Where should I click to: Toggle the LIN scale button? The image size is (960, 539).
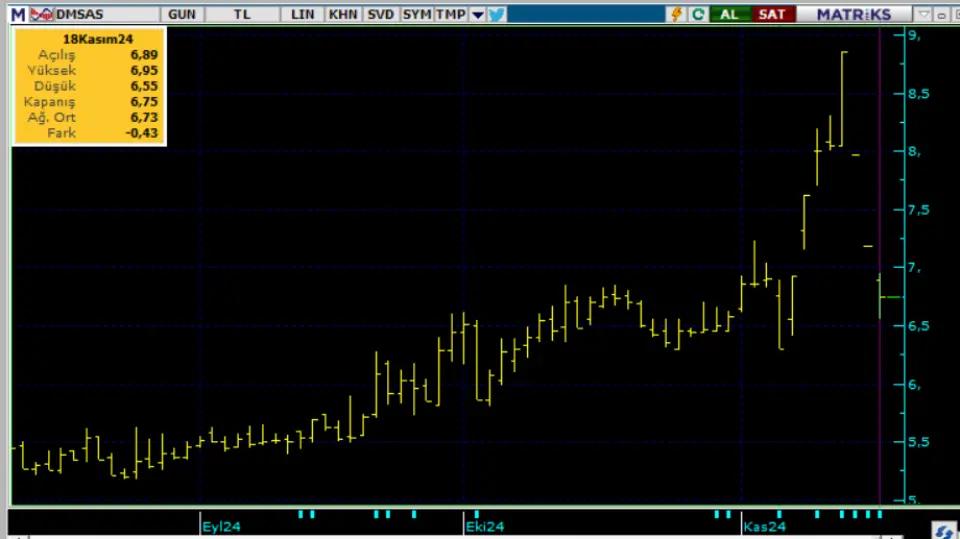point(302,14)
